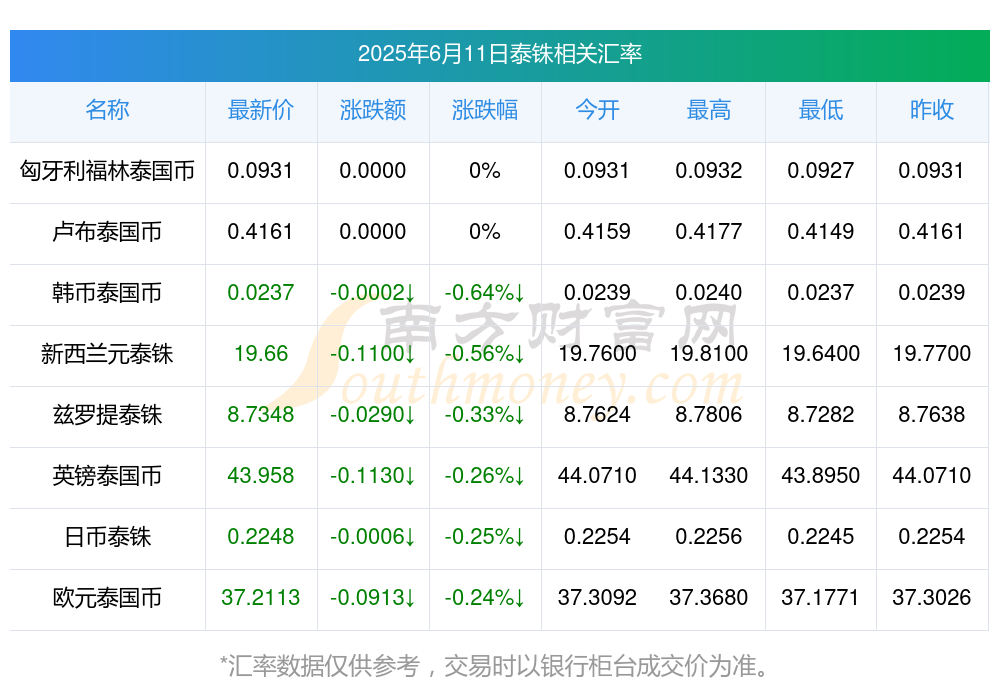Select the 最新价 column header

(261, 110)
